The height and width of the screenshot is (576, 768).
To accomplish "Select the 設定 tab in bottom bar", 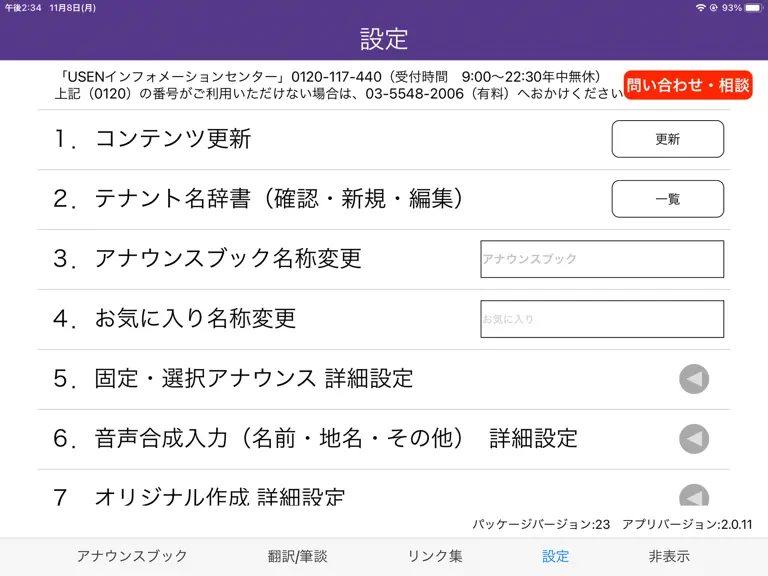I will pos(555,556).
